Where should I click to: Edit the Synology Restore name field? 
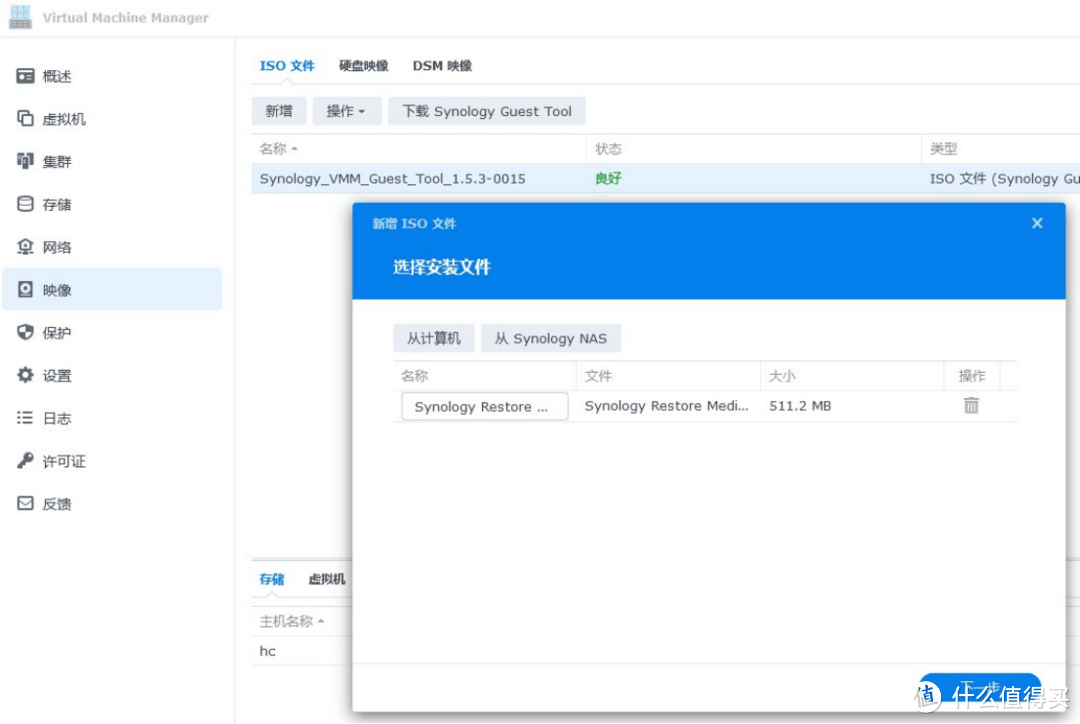[484, 406]
